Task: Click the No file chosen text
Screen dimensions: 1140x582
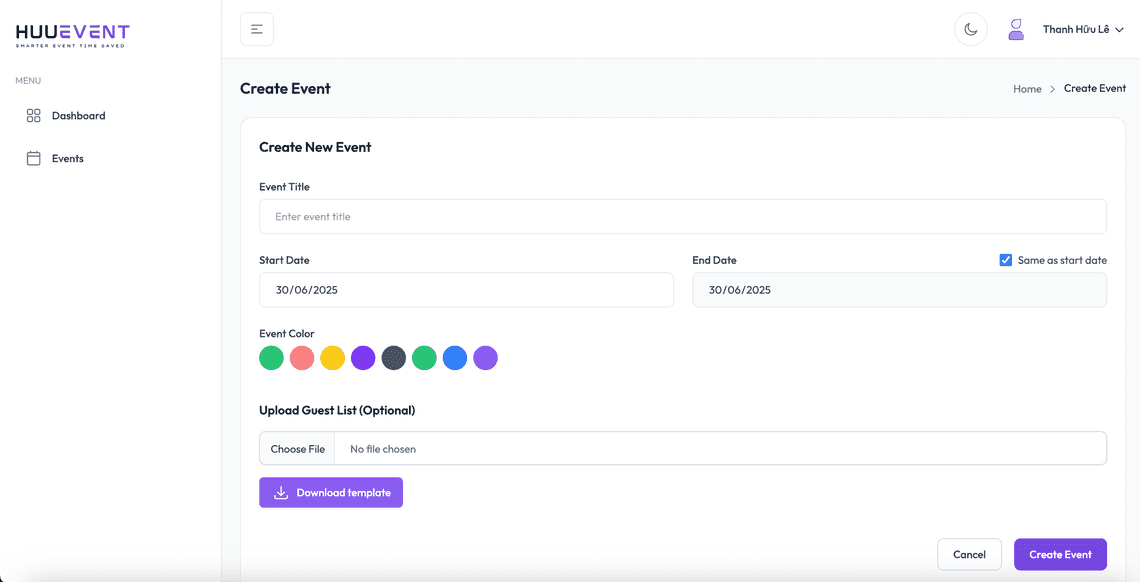Action: pos(383,449)
